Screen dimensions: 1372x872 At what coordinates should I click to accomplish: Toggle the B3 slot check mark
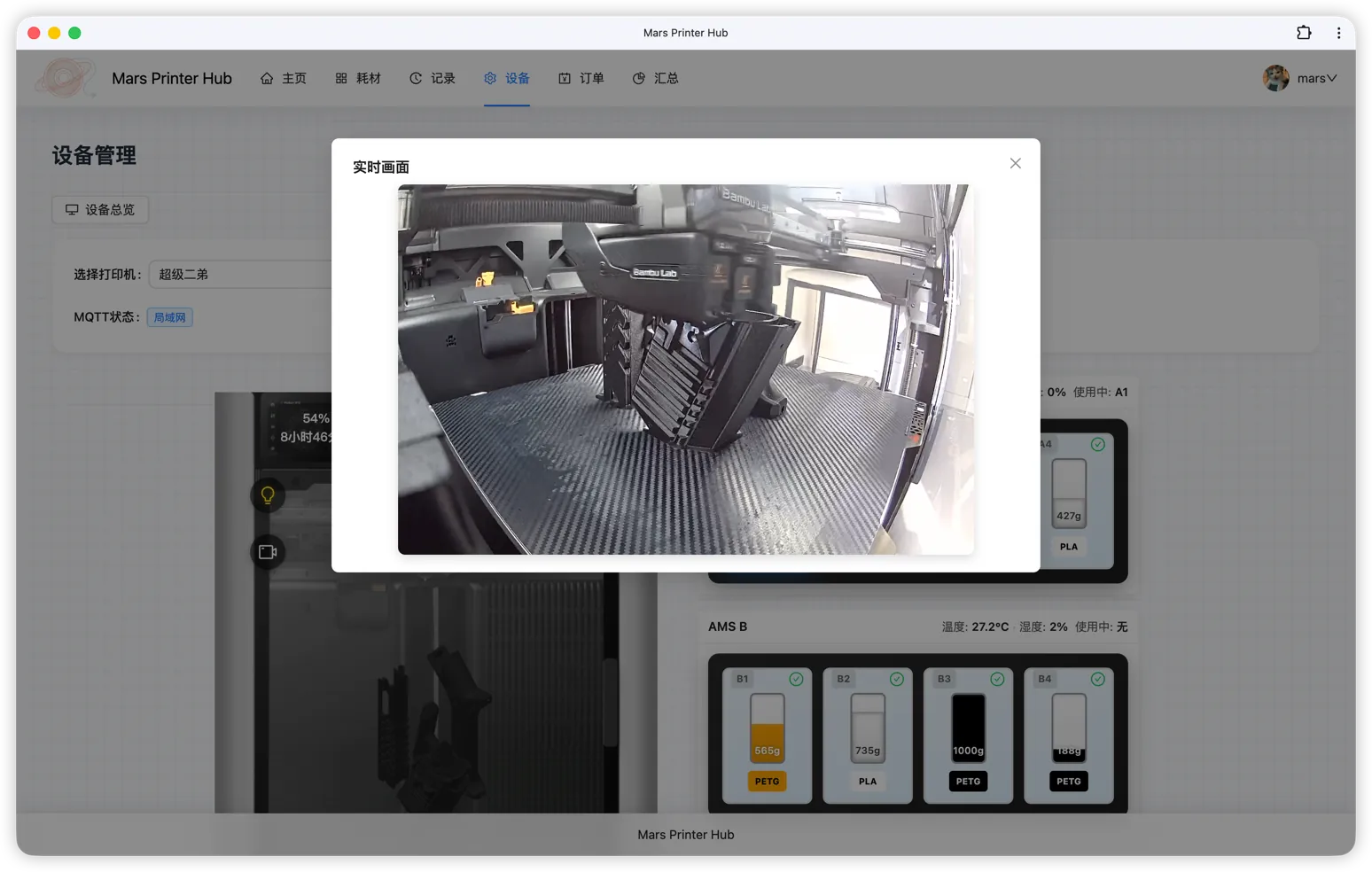[x=997, y=679]
